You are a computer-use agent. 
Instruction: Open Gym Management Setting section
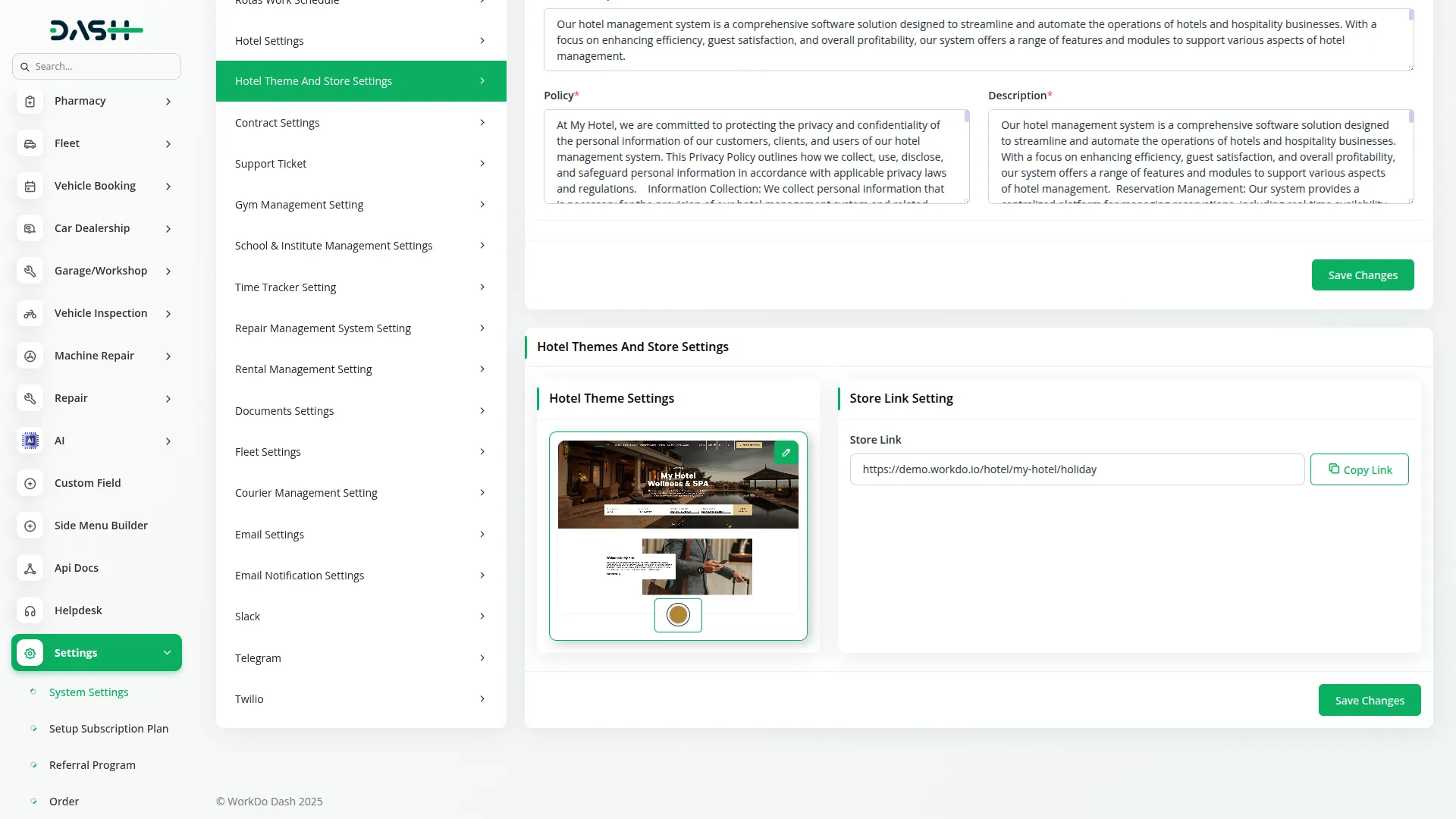point(360,205)
